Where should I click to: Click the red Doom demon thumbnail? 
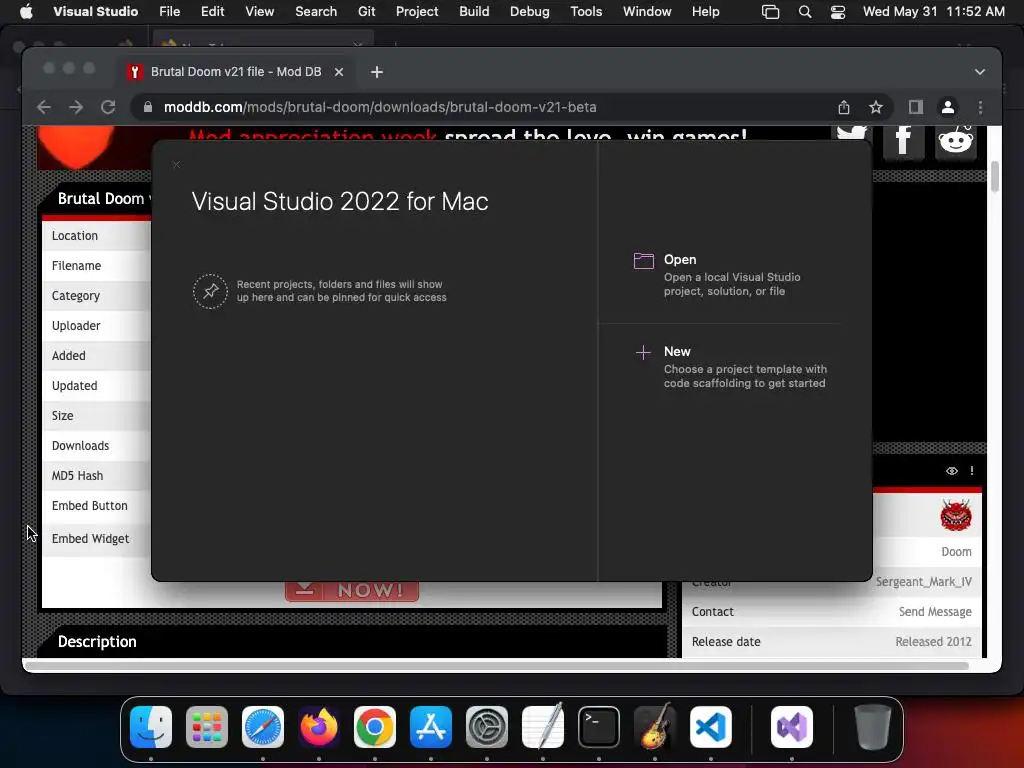(x=956, y=515)
